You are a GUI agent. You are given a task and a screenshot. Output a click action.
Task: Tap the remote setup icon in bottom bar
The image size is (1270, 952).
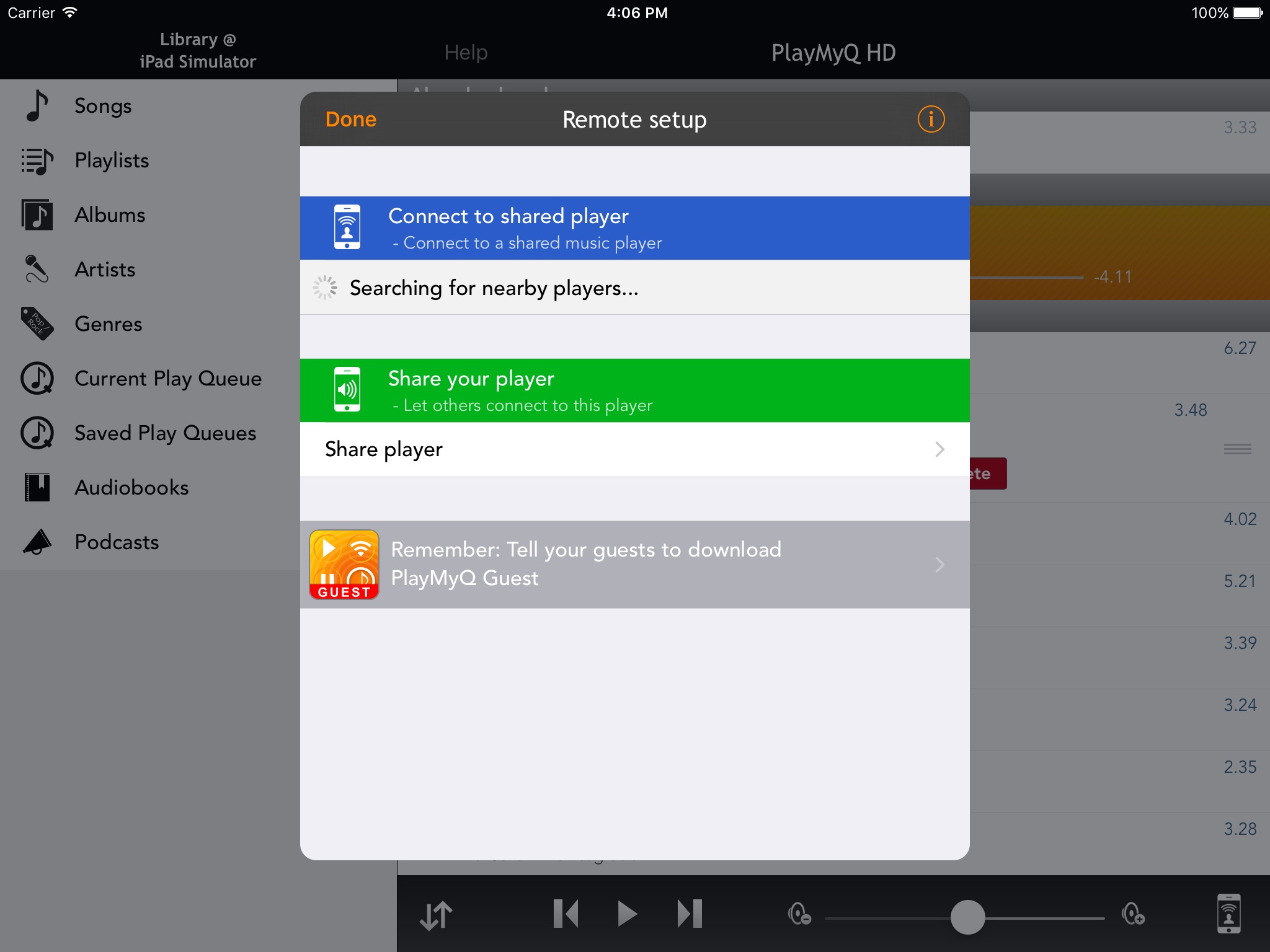[1228, 914]
